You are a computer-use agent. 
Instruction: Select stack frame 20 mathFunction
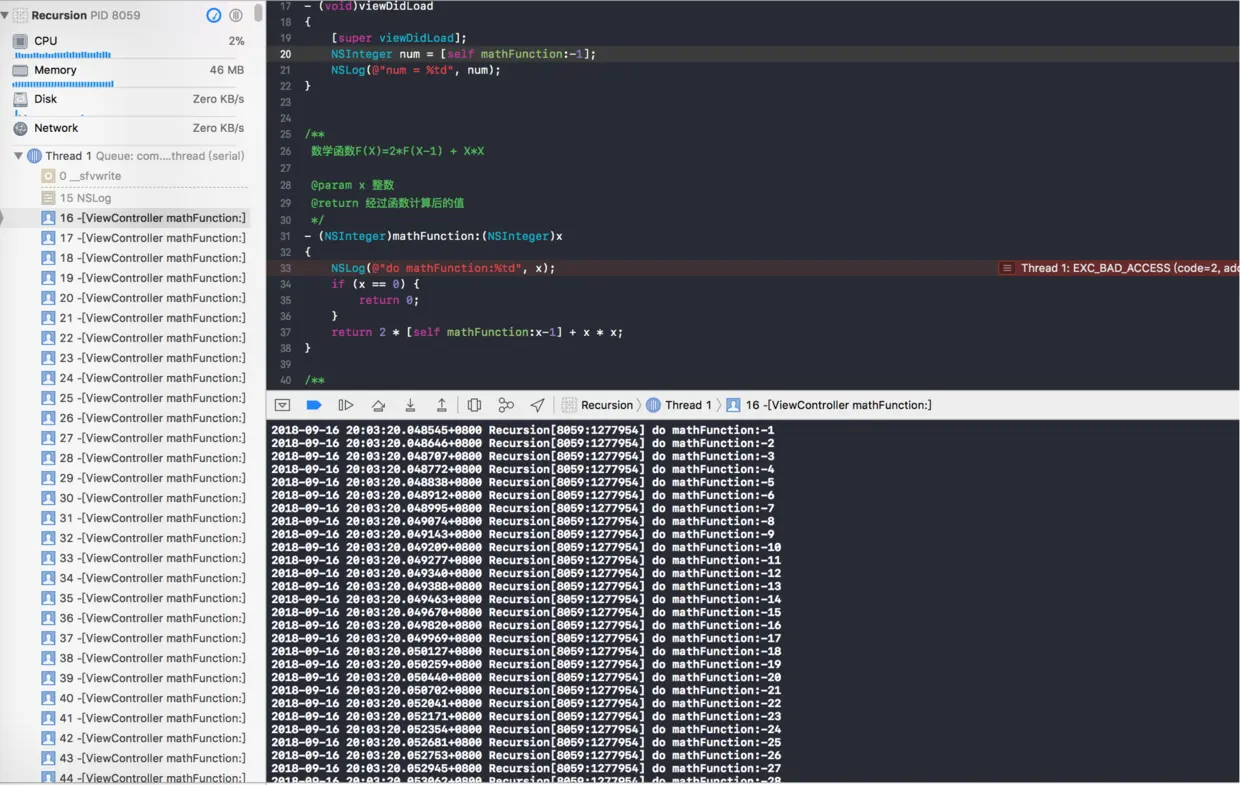144,298
